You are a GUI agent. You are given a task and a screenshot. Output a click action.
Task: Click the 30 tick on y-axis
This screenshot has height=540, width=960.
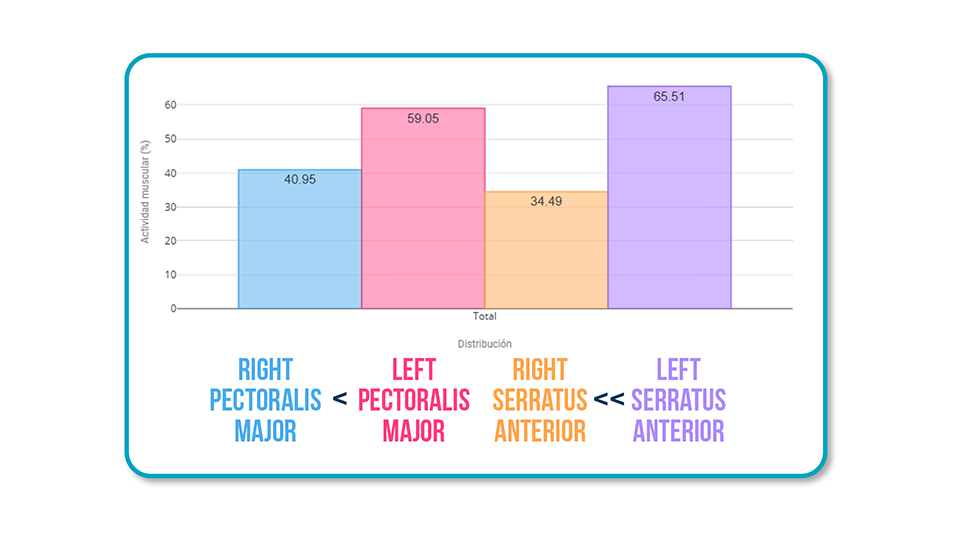coord(170,207)
